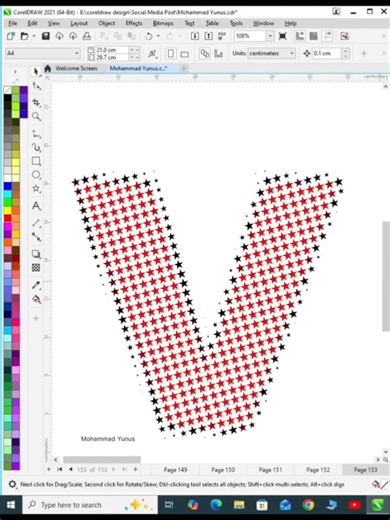Open Microsoft Edge from the taskbar

coord(216,505)
